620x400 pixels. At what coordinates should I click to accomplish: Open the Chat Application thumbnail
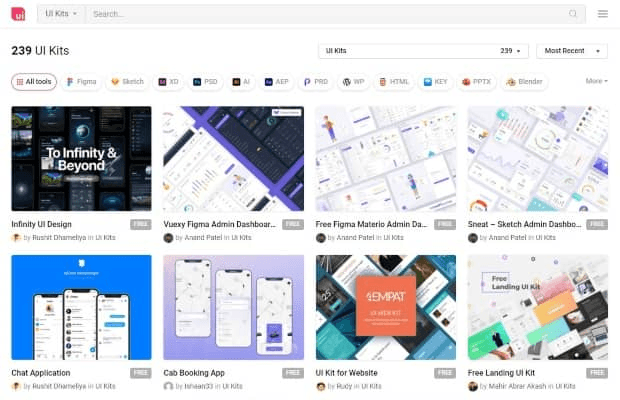(81, 308)
